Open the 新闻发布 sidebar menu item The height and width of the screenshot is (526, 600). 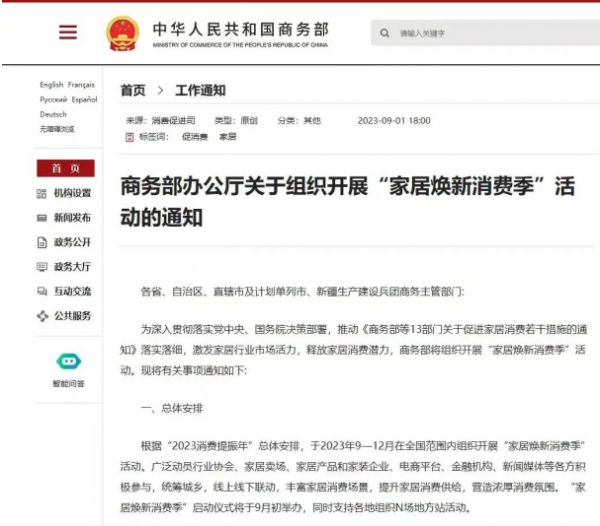72,218
